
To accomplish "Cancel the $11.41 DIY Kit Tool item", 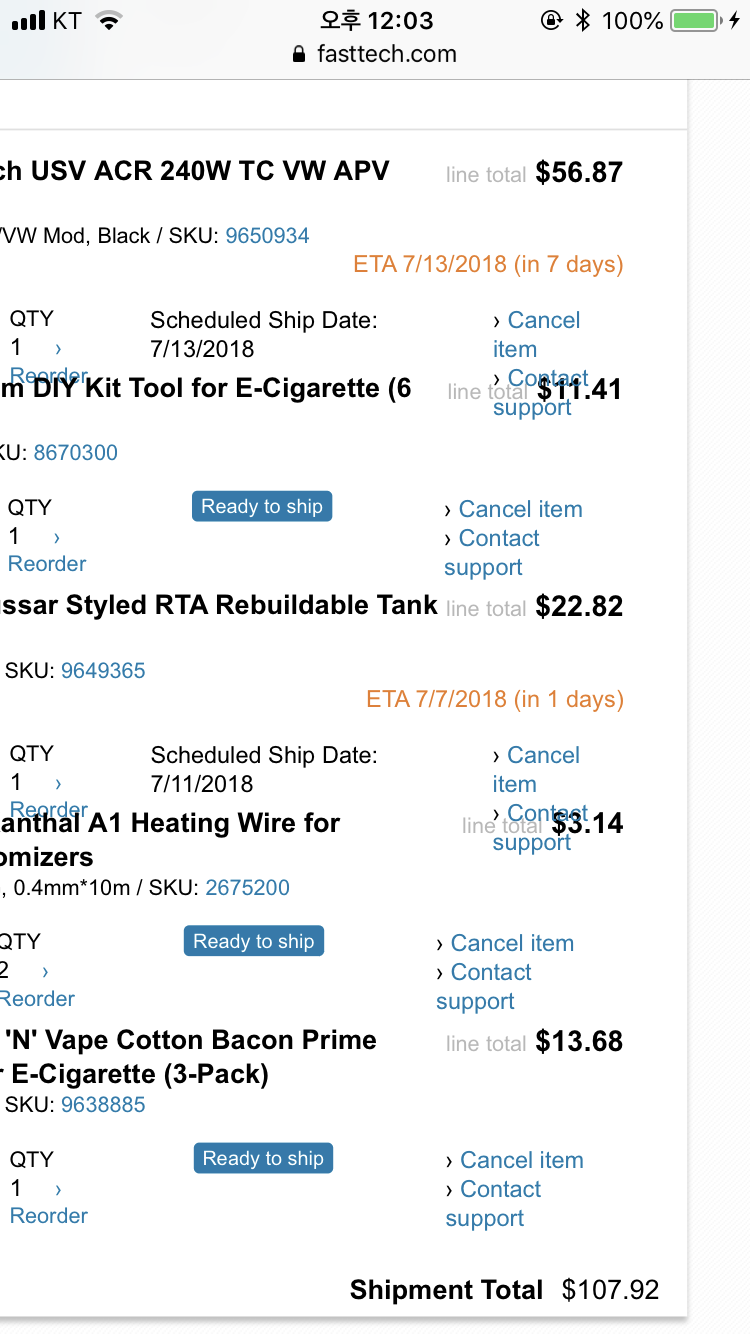I will [x=520, y=509].
